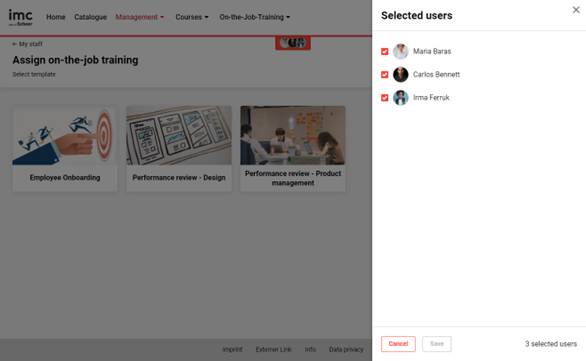
Task: Open the Imprint footer link
Action: click(232, 349)
